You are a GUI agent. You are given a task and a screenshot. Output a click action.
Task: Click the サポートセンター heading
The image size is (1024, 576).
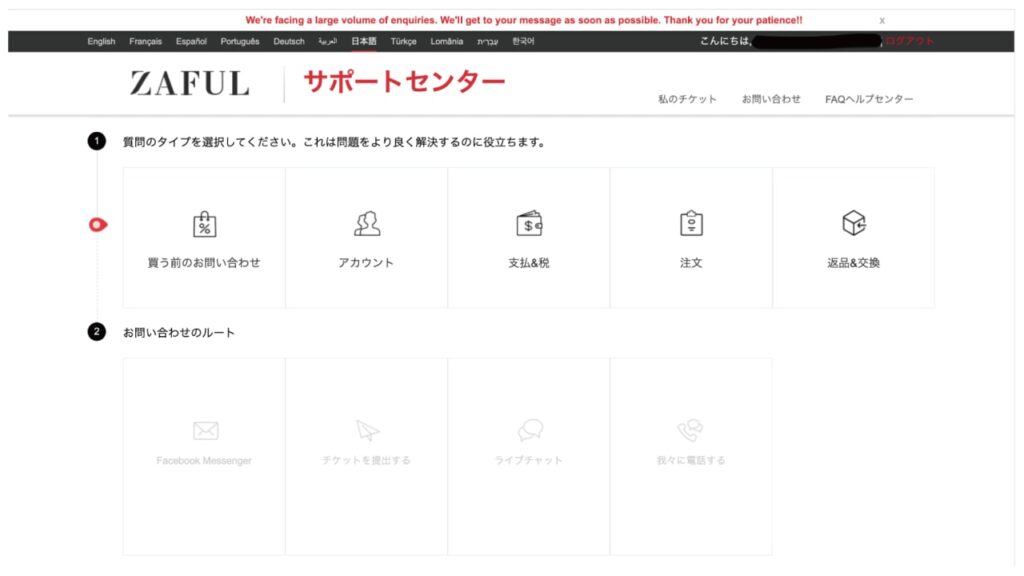point(404,82)
